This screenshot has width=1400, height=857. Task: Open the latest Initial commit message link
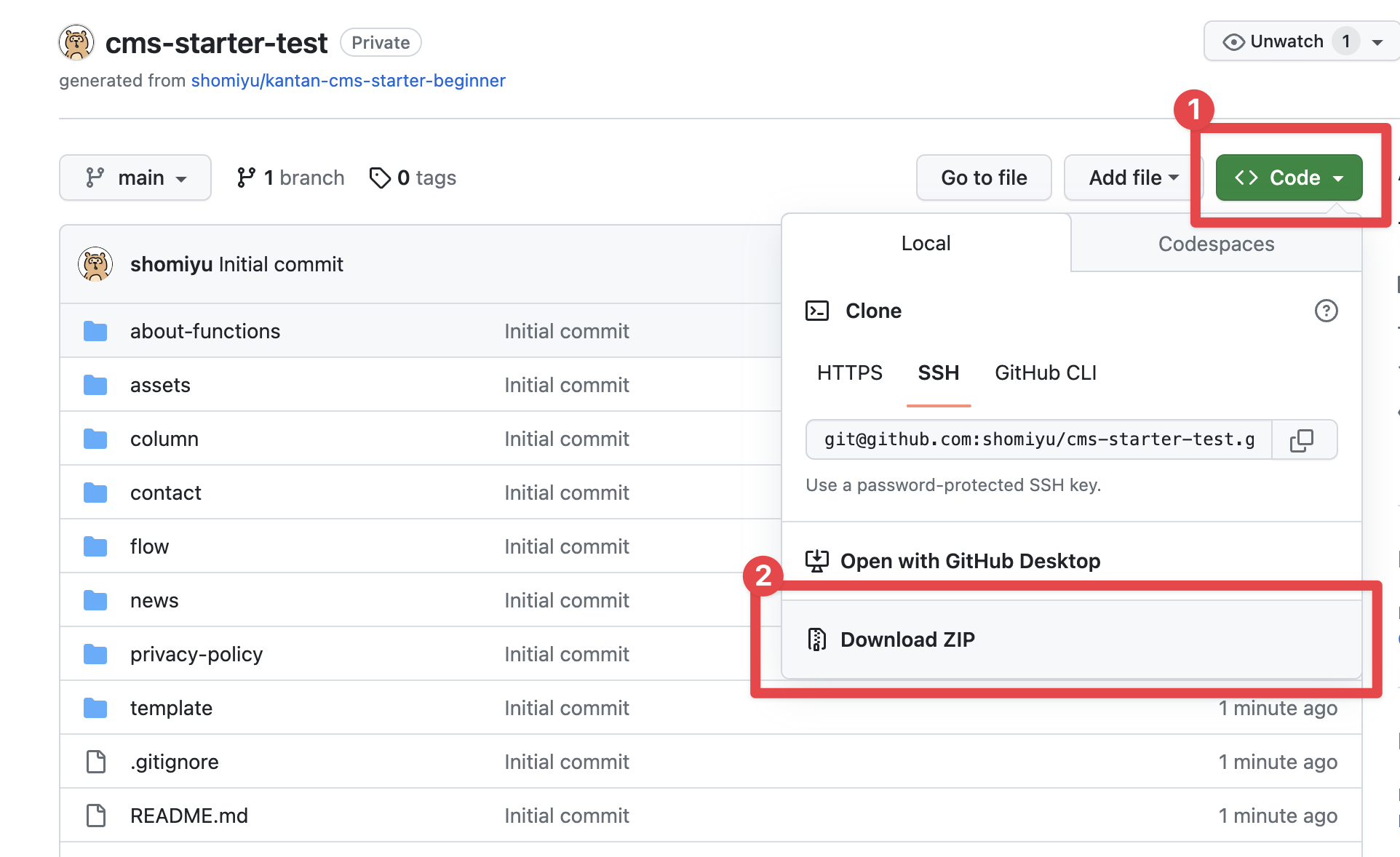pyautogui.click(x=281, y=264)
